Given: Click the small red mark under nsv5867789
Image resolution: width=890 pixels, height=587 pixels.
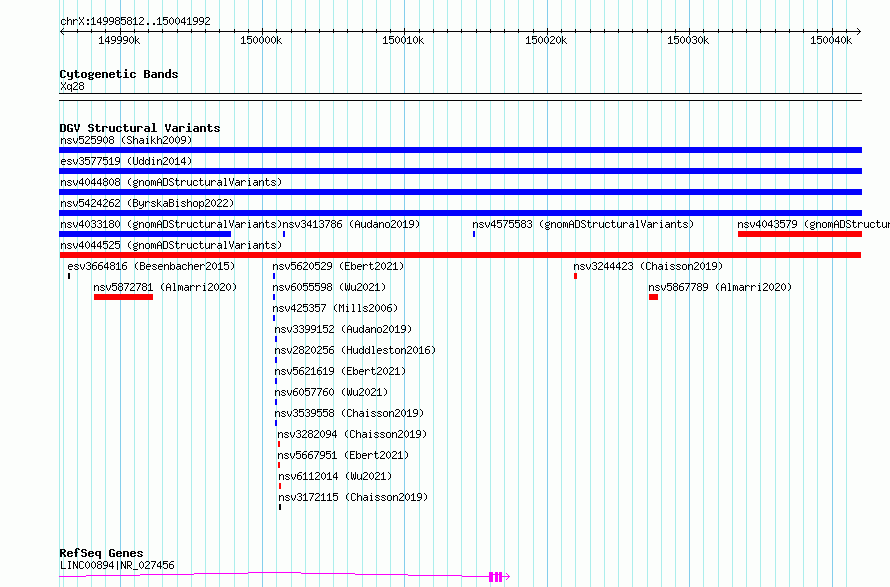Looking at the screenshot, I should (653, 297).
